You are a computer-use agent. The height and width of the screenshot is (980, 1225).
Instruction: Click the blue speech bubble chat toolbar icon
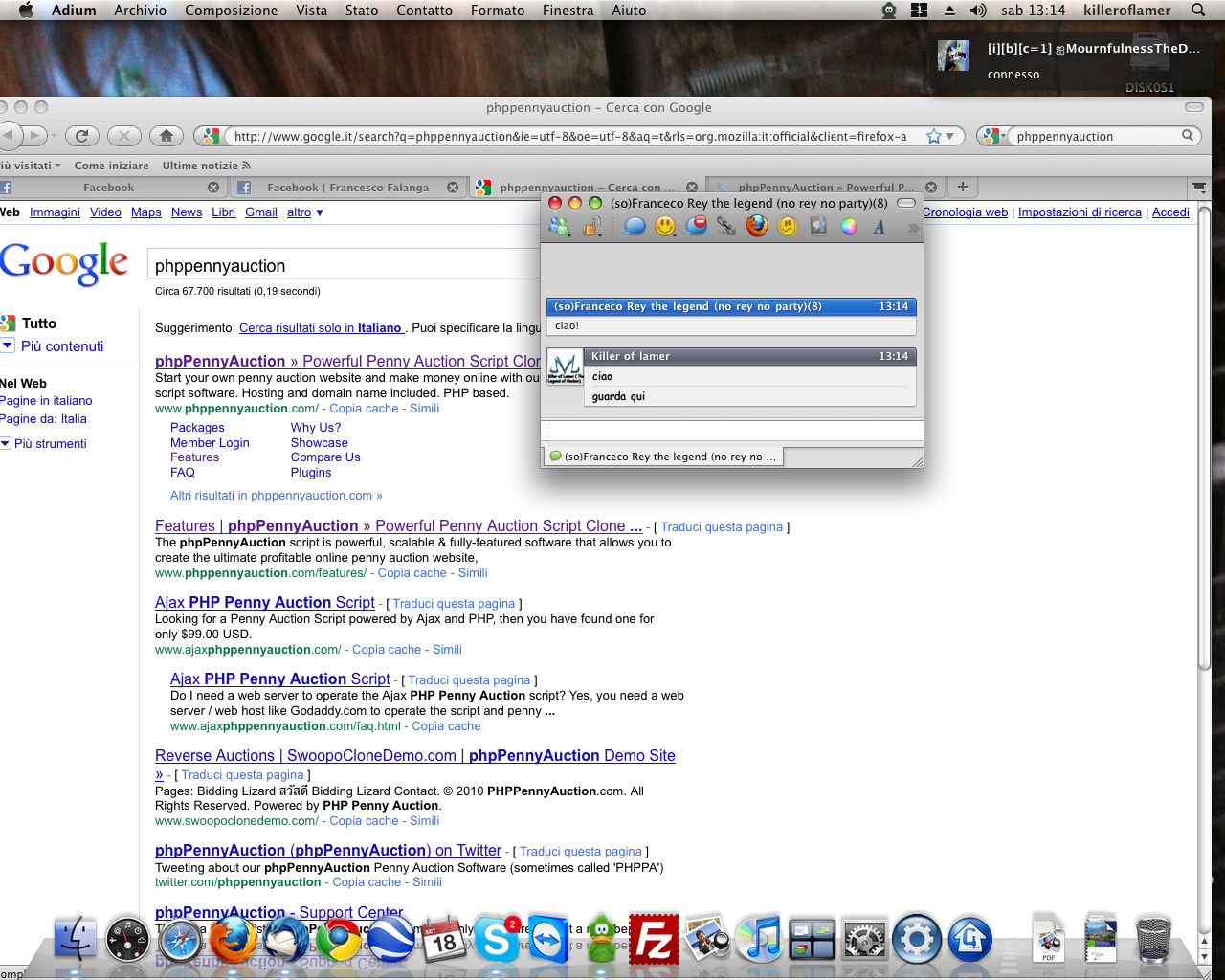pyautogui.click(x=635, y=227)
